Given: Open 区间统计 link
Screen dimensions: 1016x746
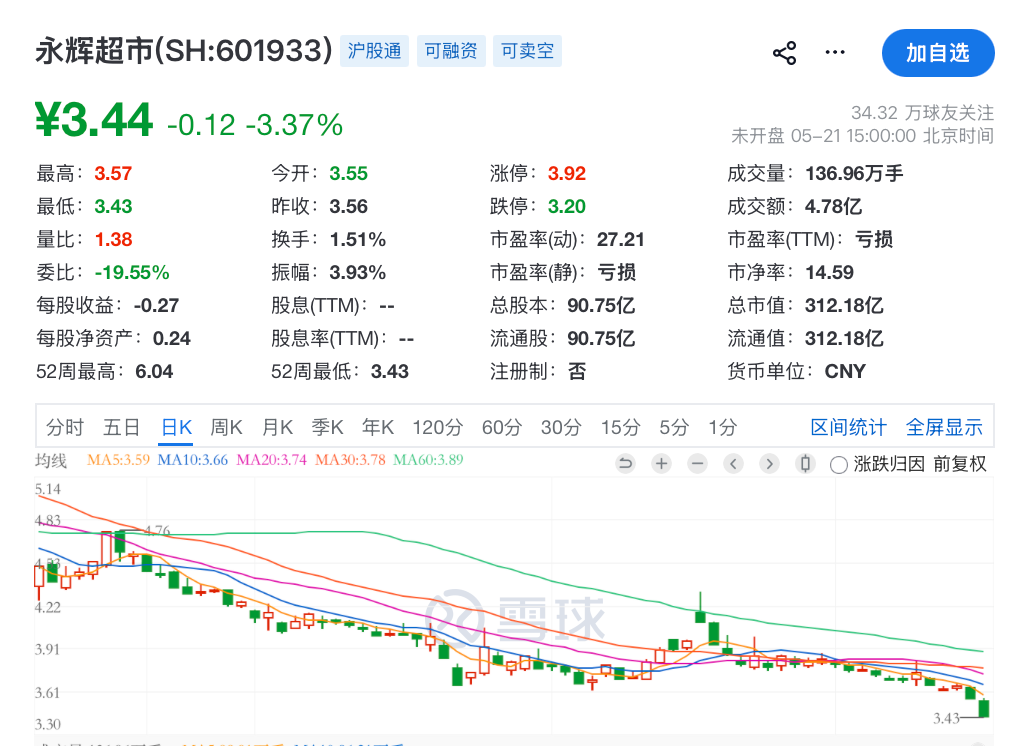Looking at the screenshot, I should 848,427.
